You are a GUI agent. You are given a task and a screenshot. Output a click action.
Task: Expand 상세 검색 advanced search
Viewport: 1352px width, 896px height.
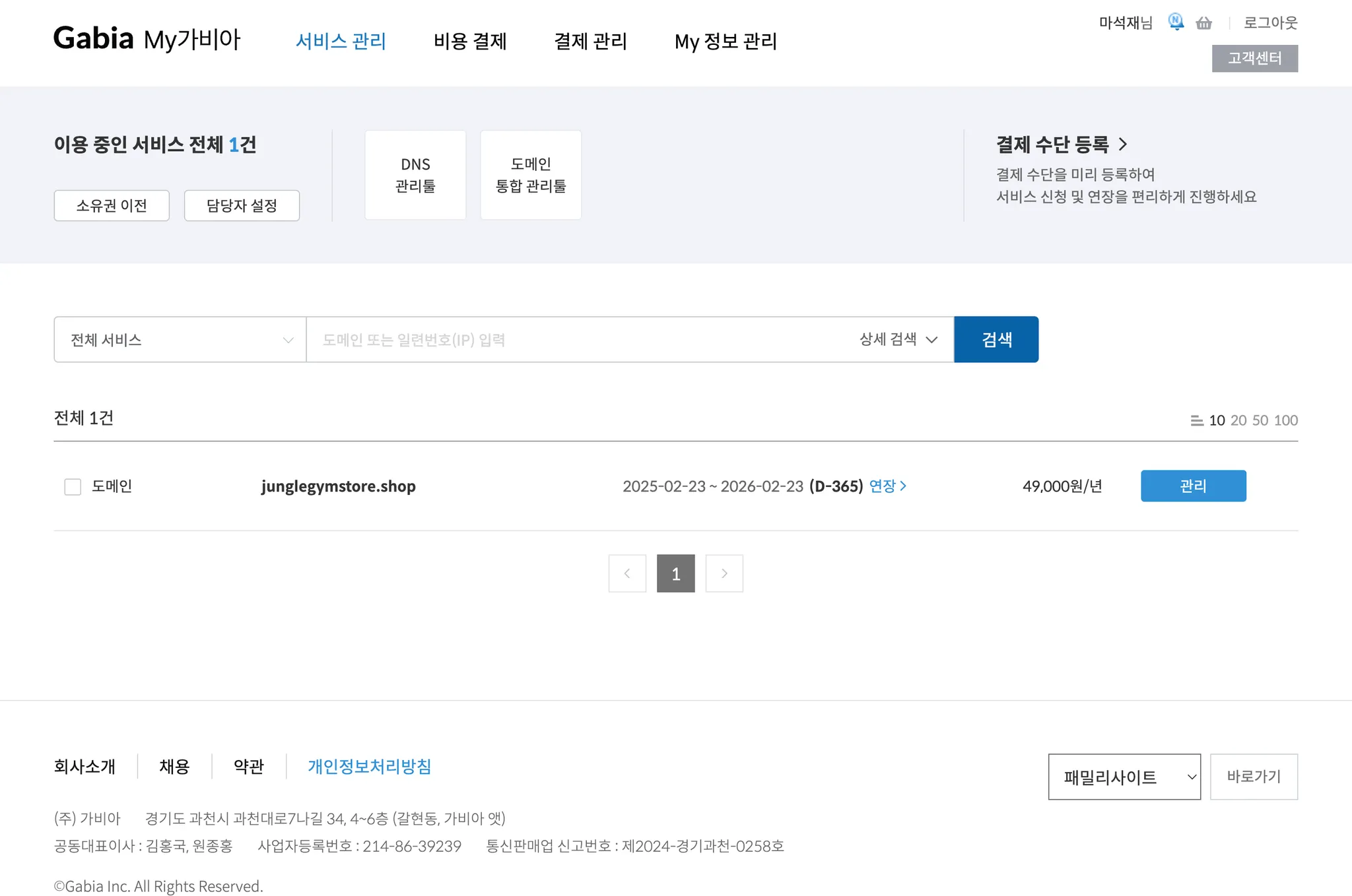coord(898,340)
